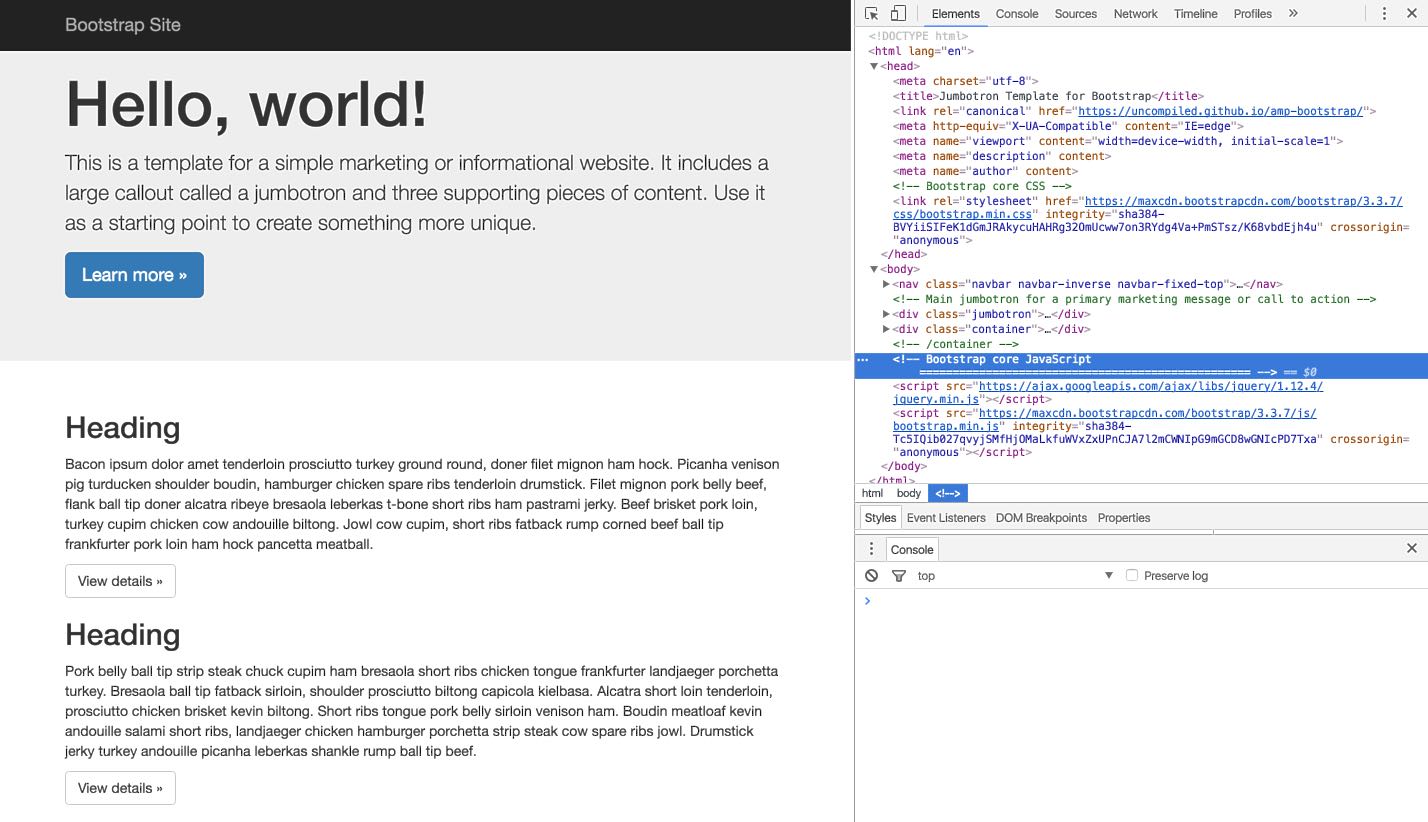The image size is (1428, 822).
Task: Expand the div container element node
Action: [886, 329]
